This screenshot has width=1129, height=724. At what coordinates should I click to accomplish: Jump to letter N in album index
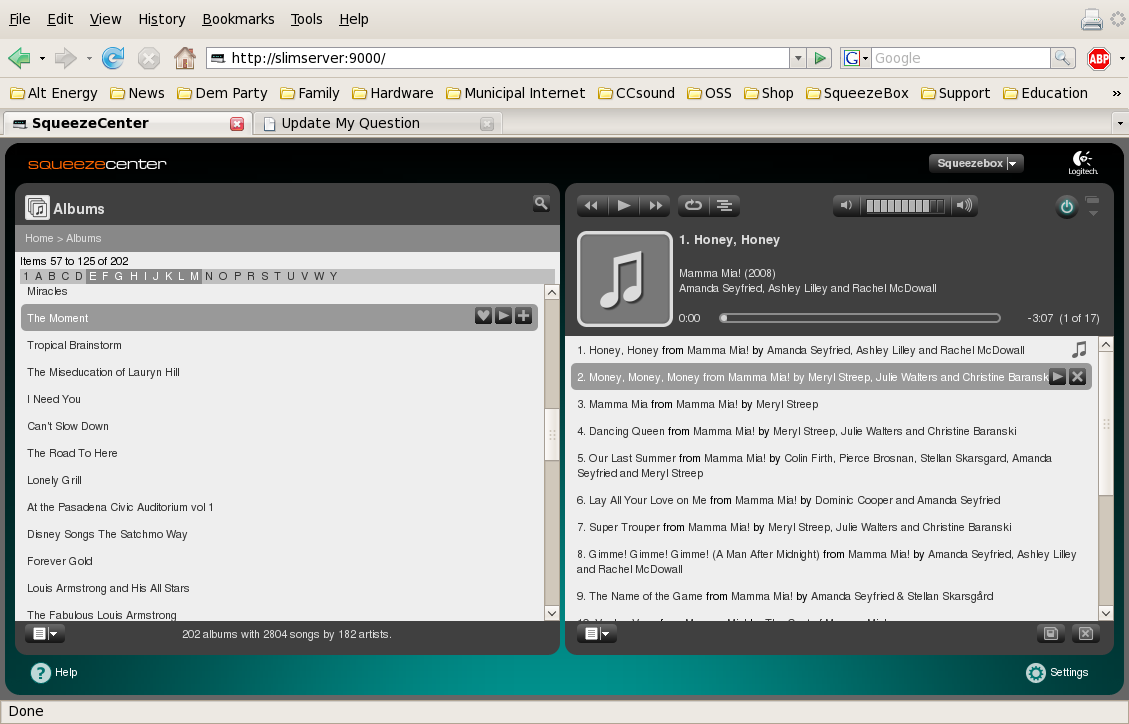tap(209, 276)
